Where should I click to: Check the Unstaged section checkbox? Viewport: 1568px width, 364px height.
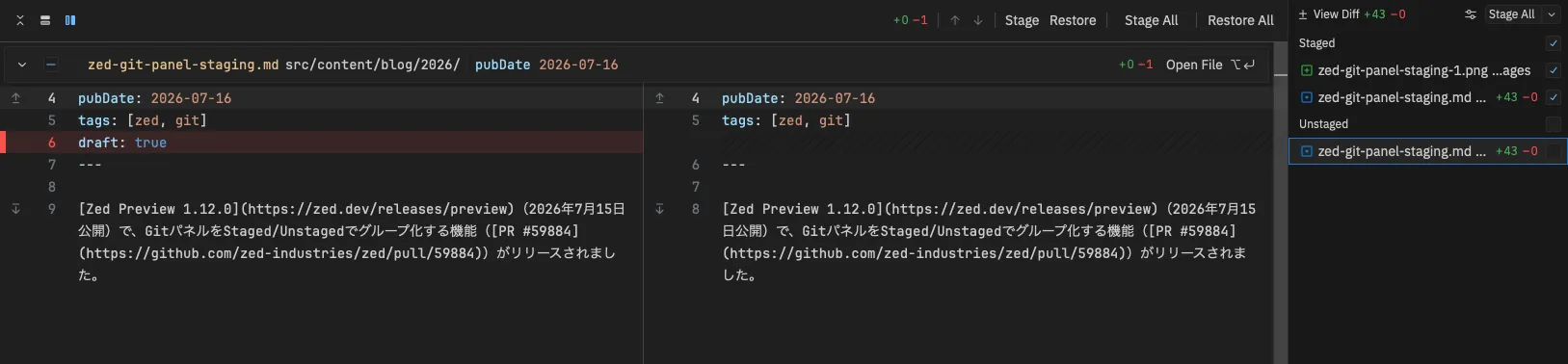click(1553, 124)
